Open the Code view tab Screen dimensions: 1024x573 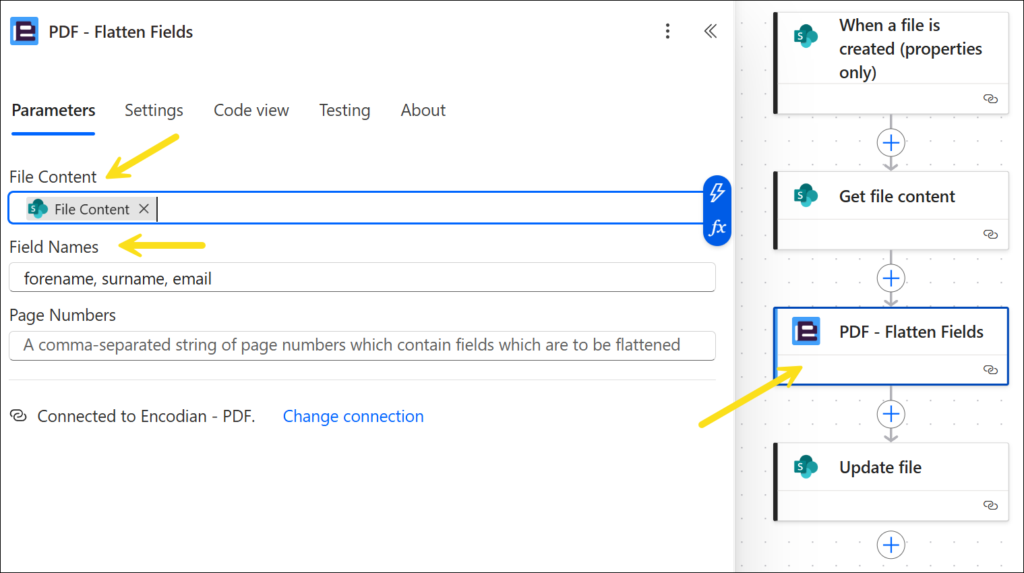[251, 110]
